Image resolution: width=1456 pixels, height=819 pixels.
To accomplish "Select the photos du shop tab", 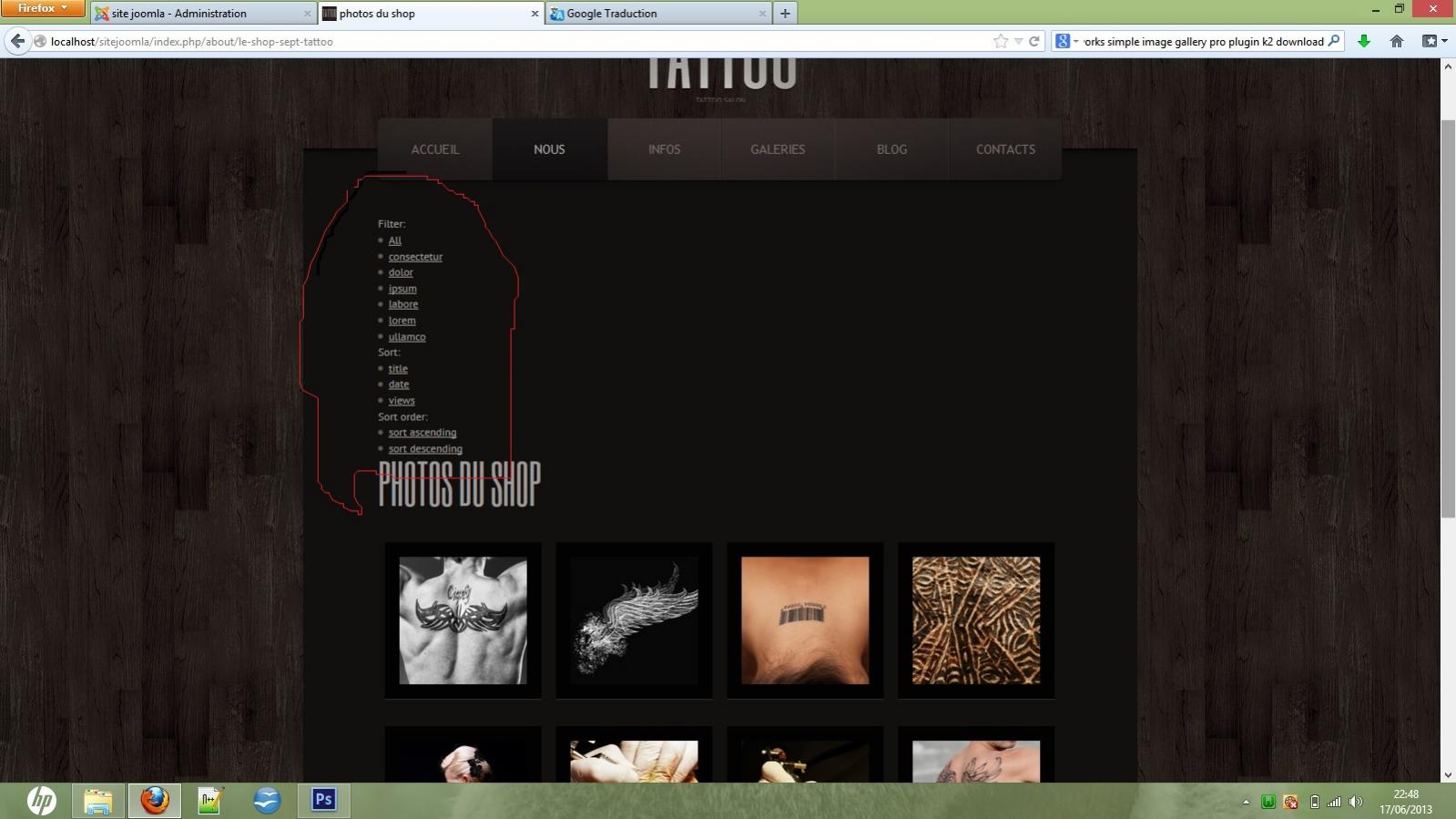I will [x=431, y=14].
